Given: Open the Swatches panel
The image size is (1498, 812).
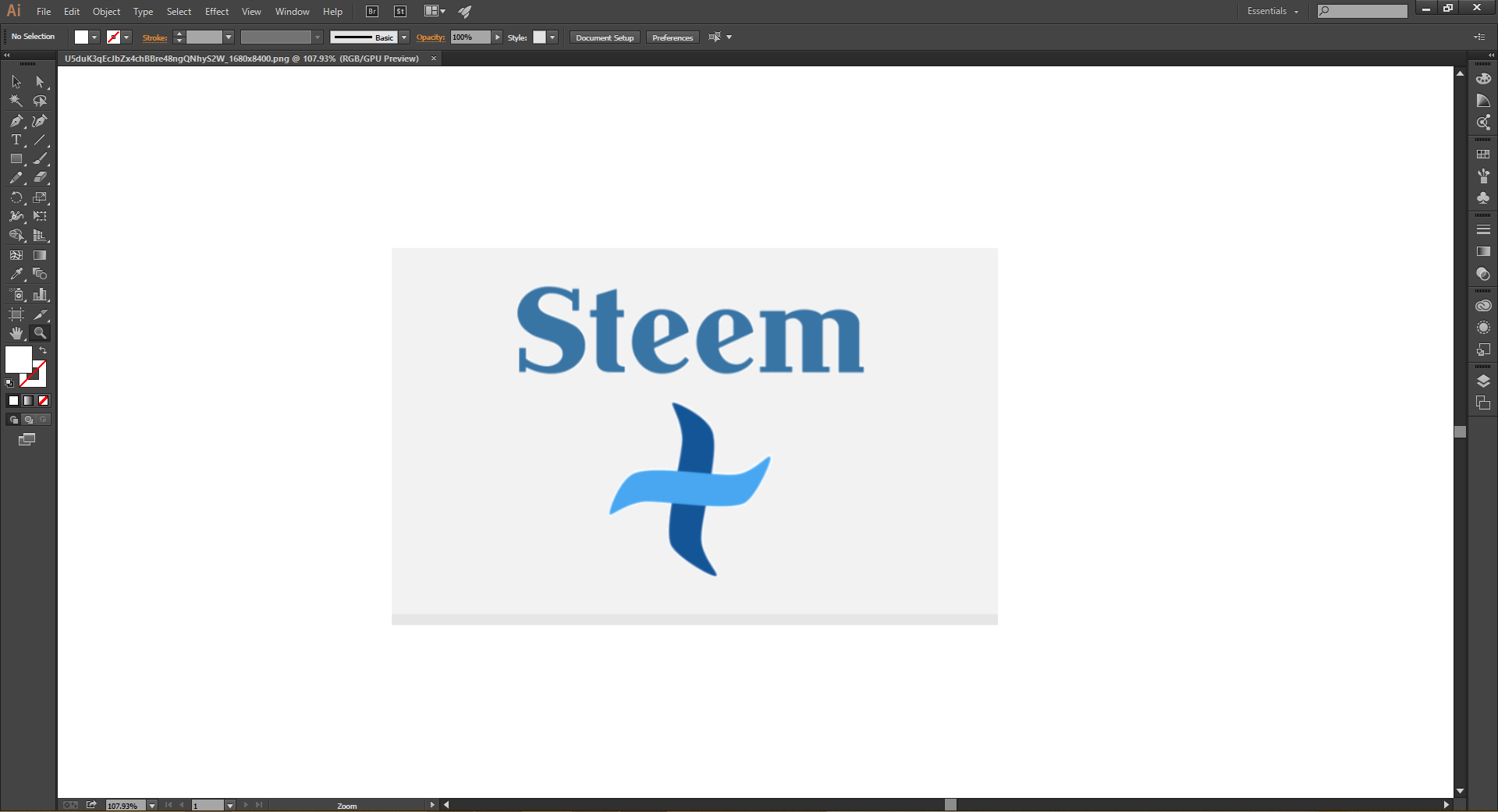Looking at the screenshot, I should point(1483,154).
